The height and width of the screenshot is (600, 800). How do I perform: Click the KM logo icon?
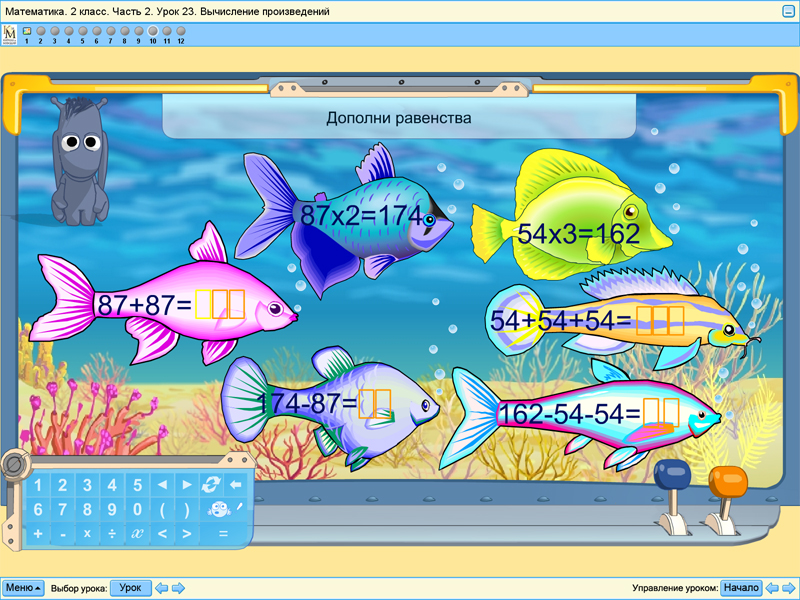(x=10, y=33)
